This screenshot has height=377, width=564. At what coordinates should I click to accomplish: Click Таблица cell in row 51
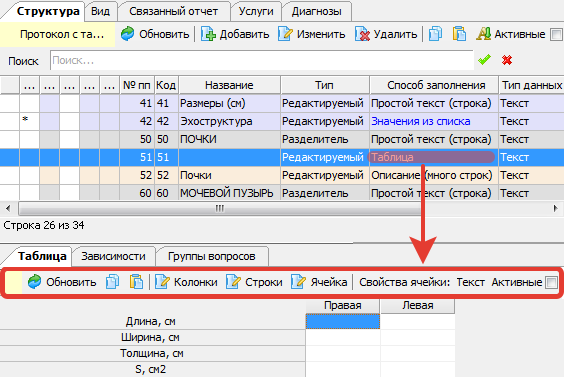[434, 157]
